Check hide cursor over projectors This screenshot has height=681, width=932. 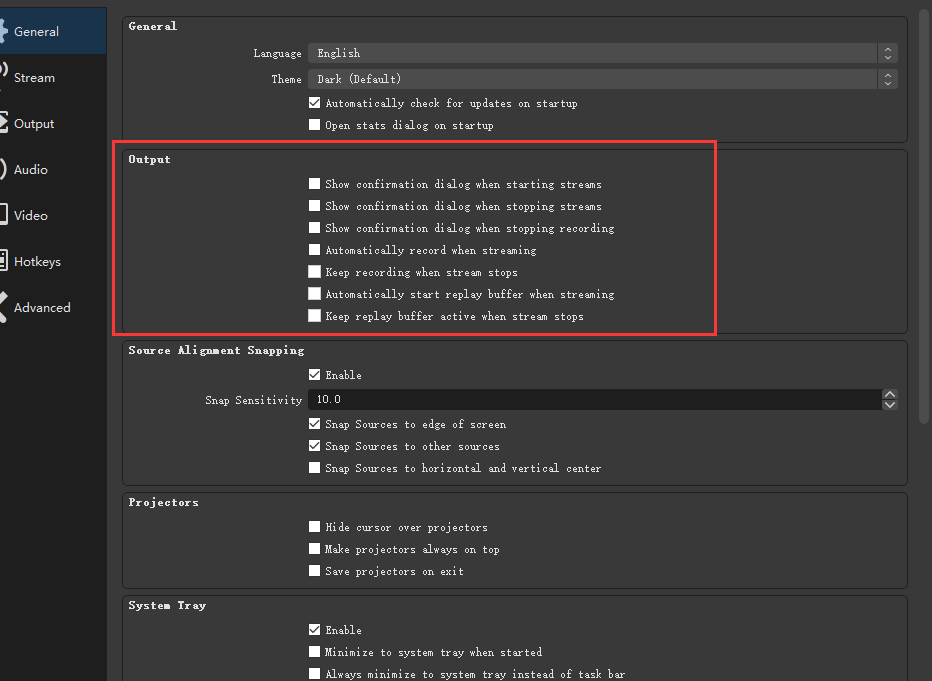coord(314,526)
